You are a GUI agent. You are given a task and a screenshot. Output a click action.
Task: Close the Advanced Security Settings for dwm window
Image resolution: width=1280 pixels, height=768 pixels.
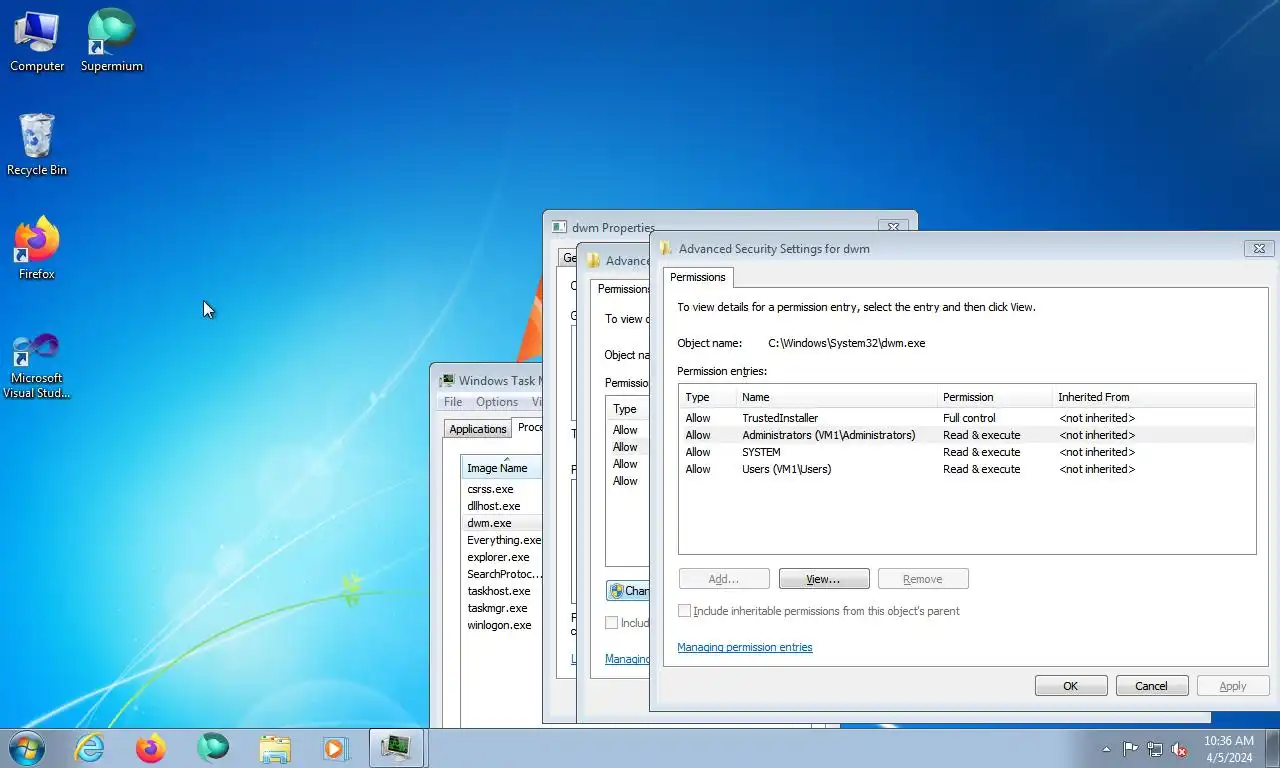point(1259,248)
